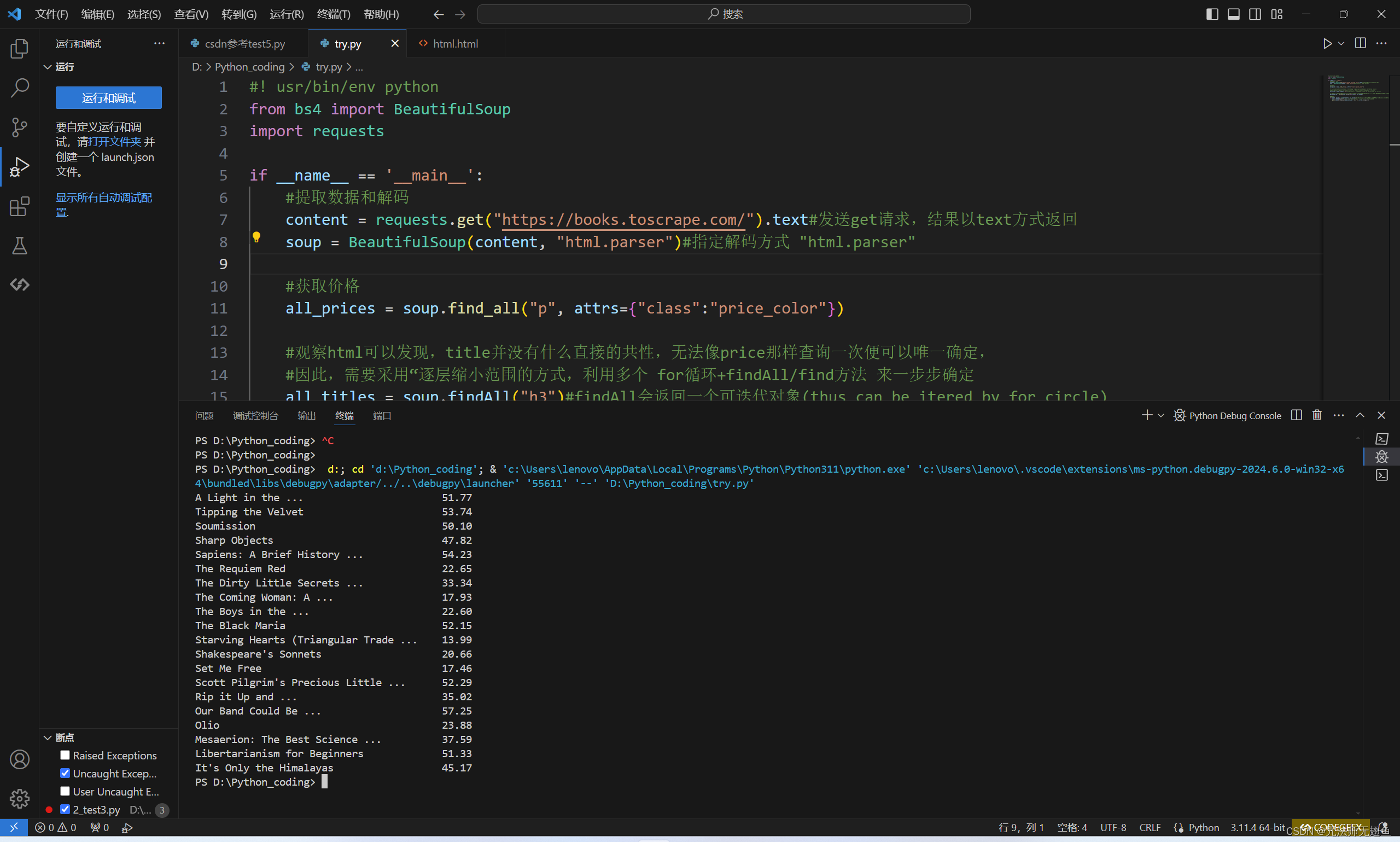The width and height of the screenshot is (1400, 842).
Task: Collapse the 断点 breakpoints section
Action: [x=47, y=737]
